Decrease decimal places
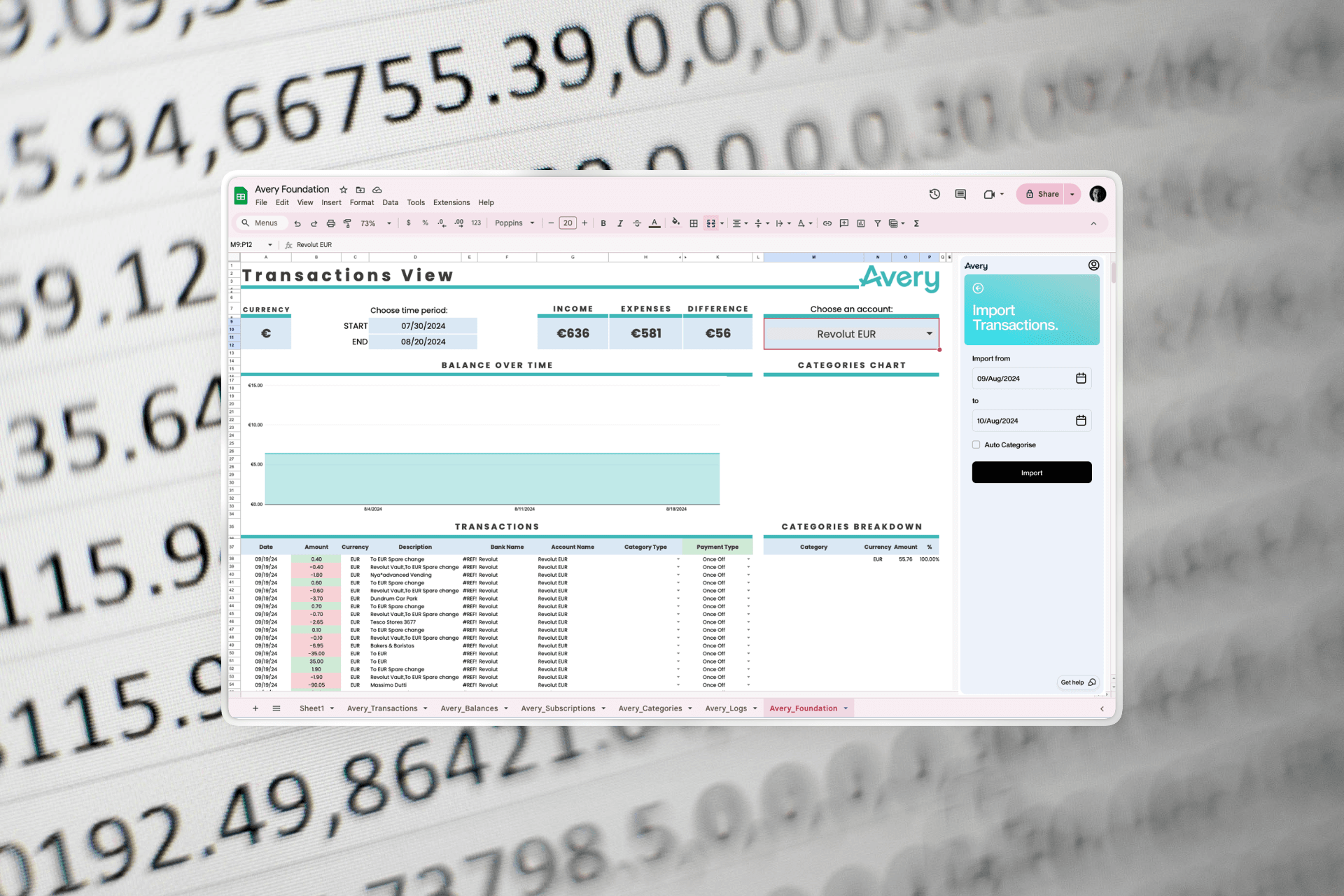This screenshot has width=1344, height=896. 442,223
